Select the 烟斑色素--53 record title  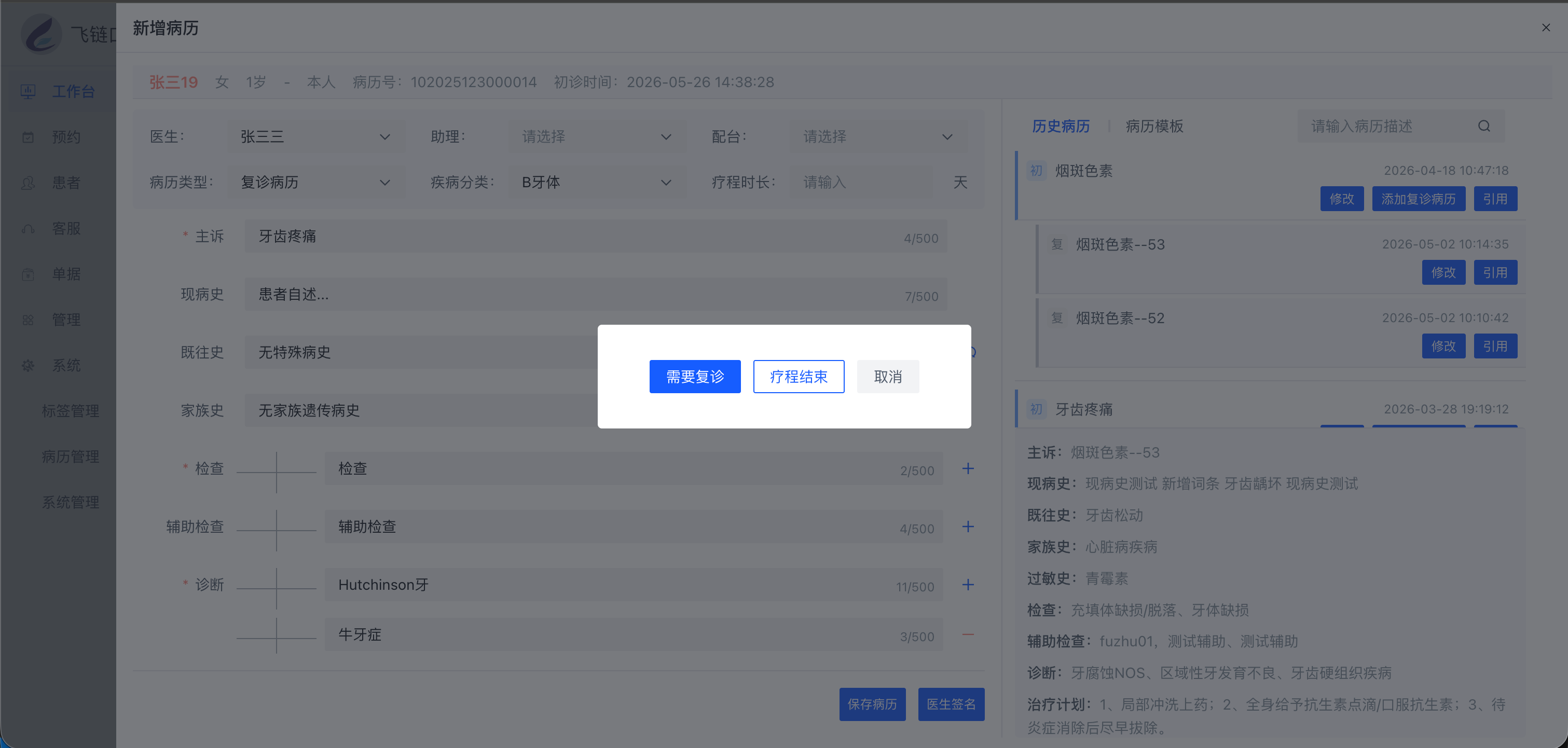coord(1120,245)
